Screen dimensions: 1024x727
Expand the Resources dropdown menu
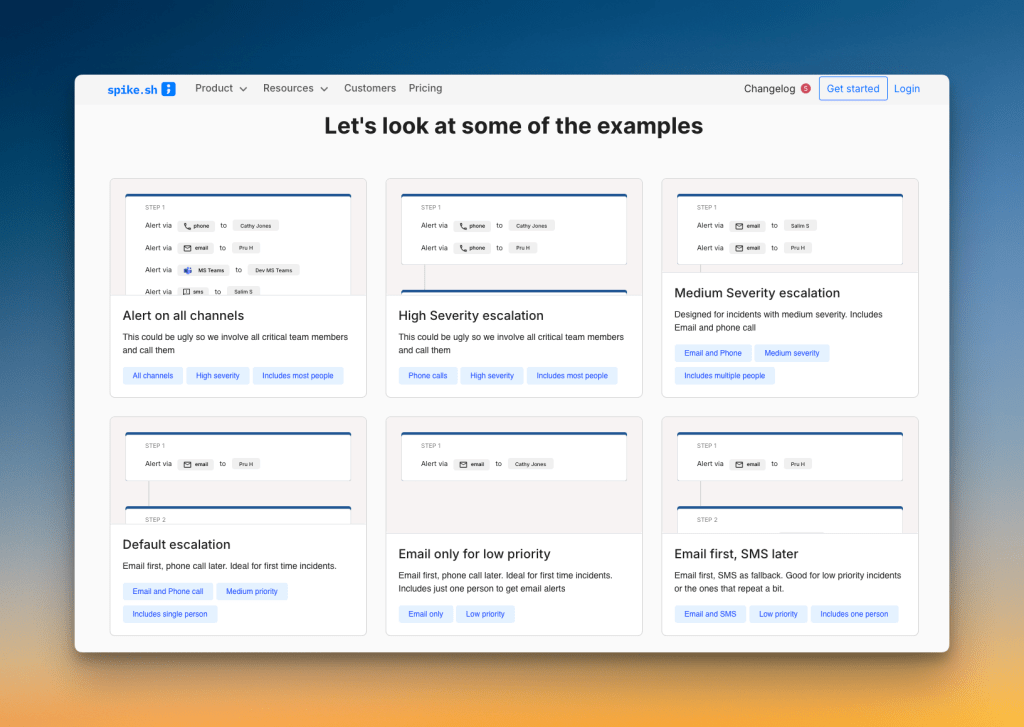(x=295, y=88)
